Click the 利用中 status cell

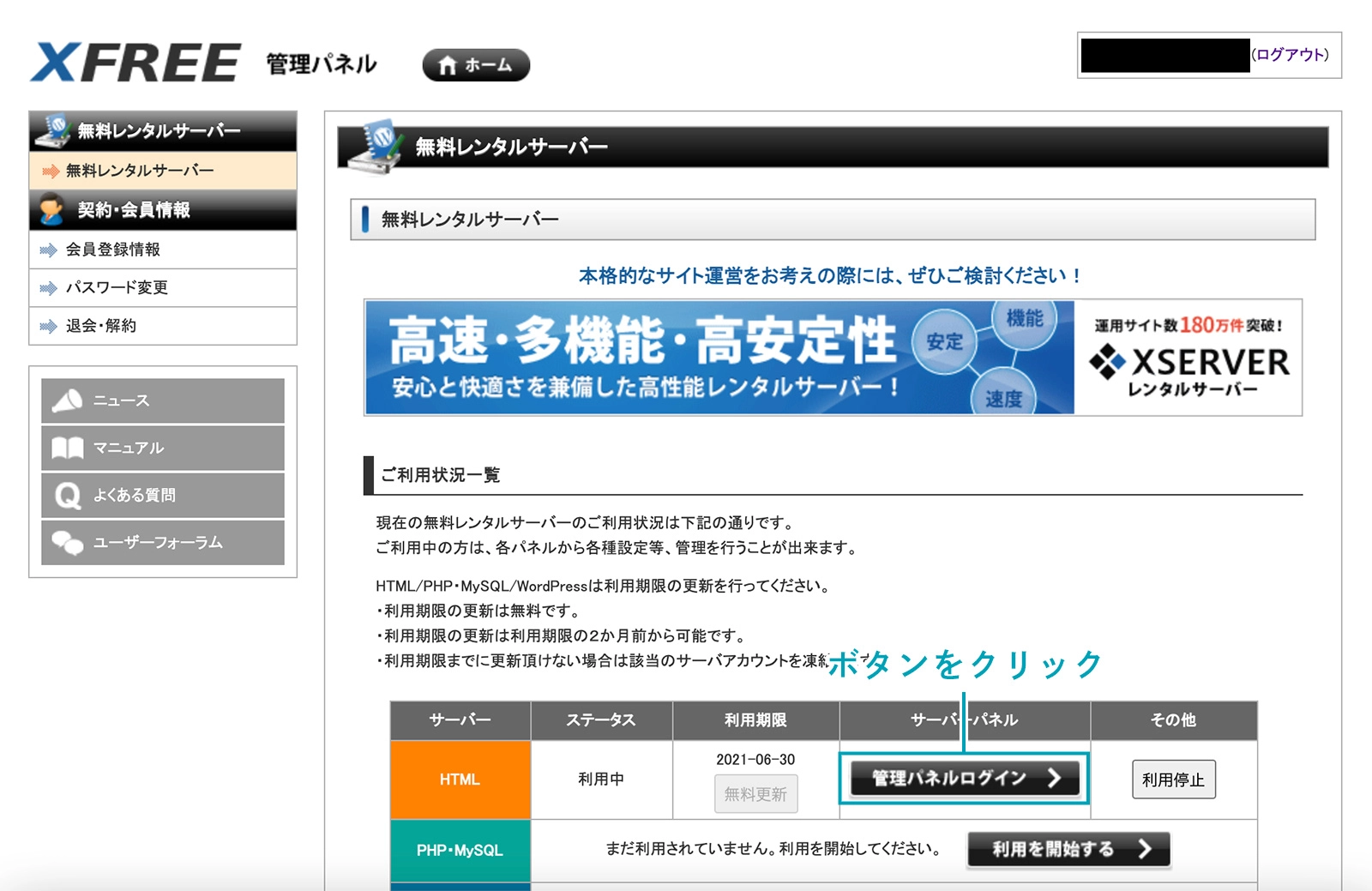click(601, 780)
